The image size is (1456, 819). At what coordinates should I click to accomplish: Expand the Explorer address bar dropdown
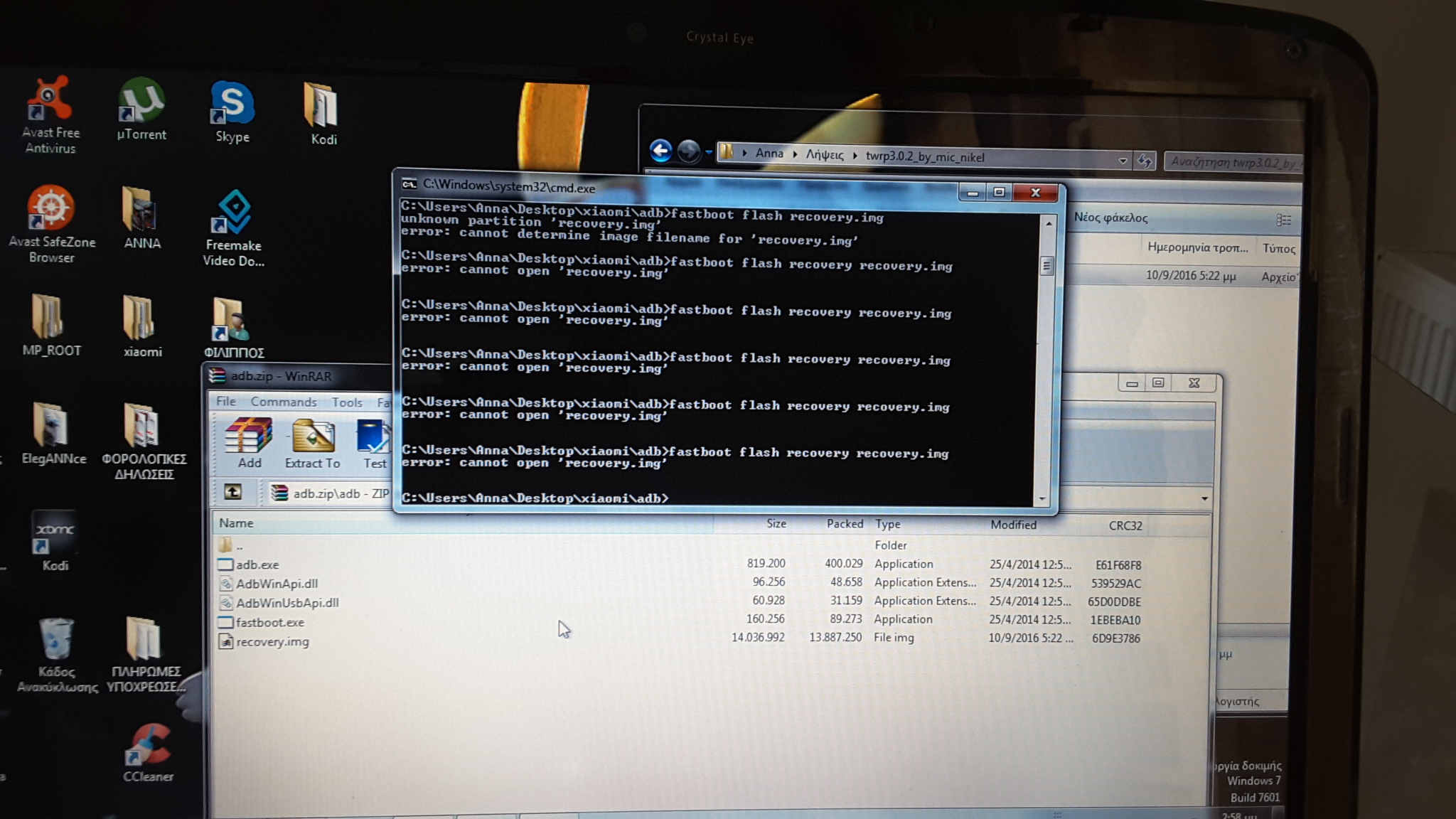1123,161
